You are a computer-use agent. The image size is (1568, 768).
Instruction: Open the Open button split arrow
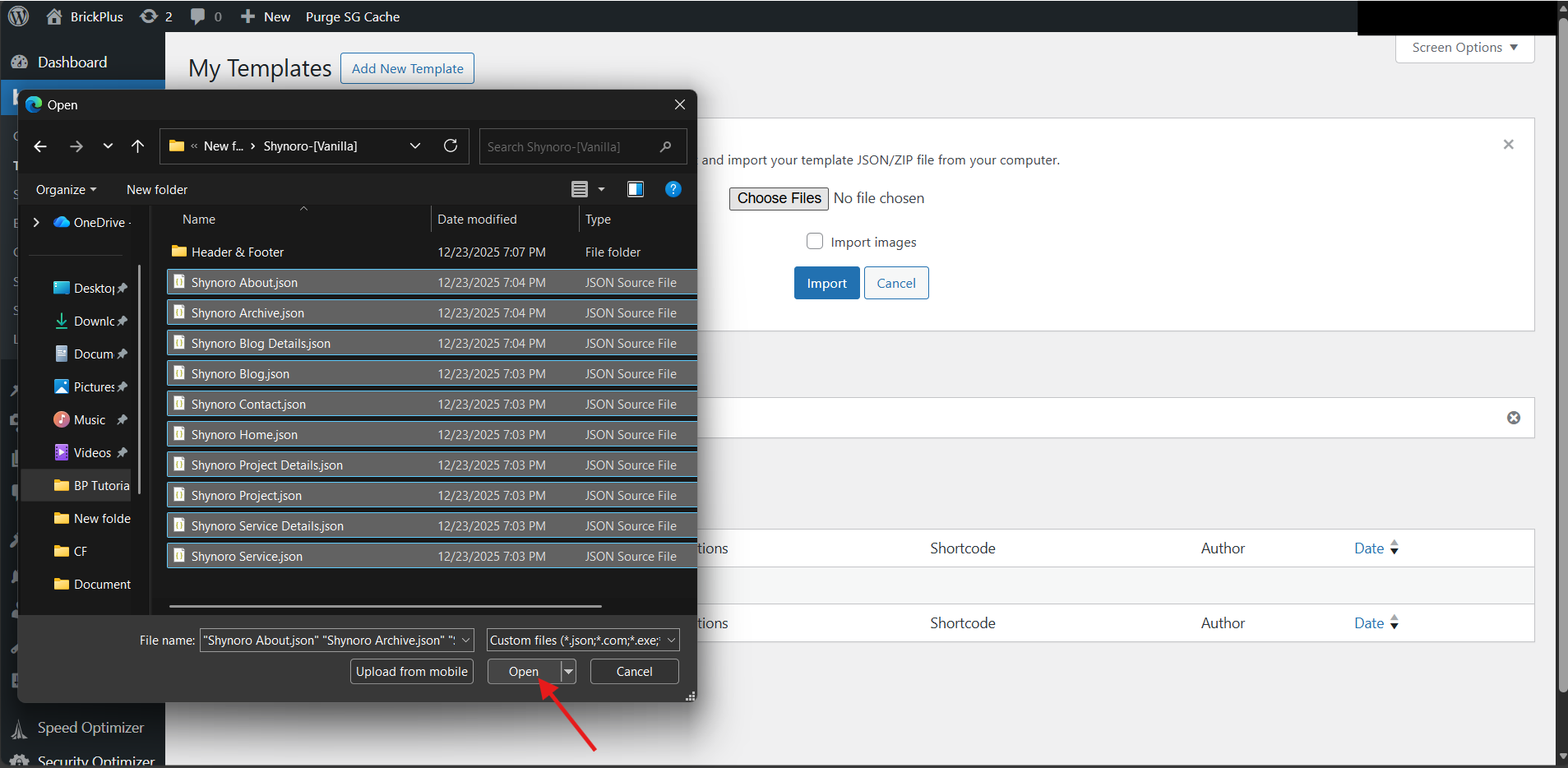(x=568, y=672)
